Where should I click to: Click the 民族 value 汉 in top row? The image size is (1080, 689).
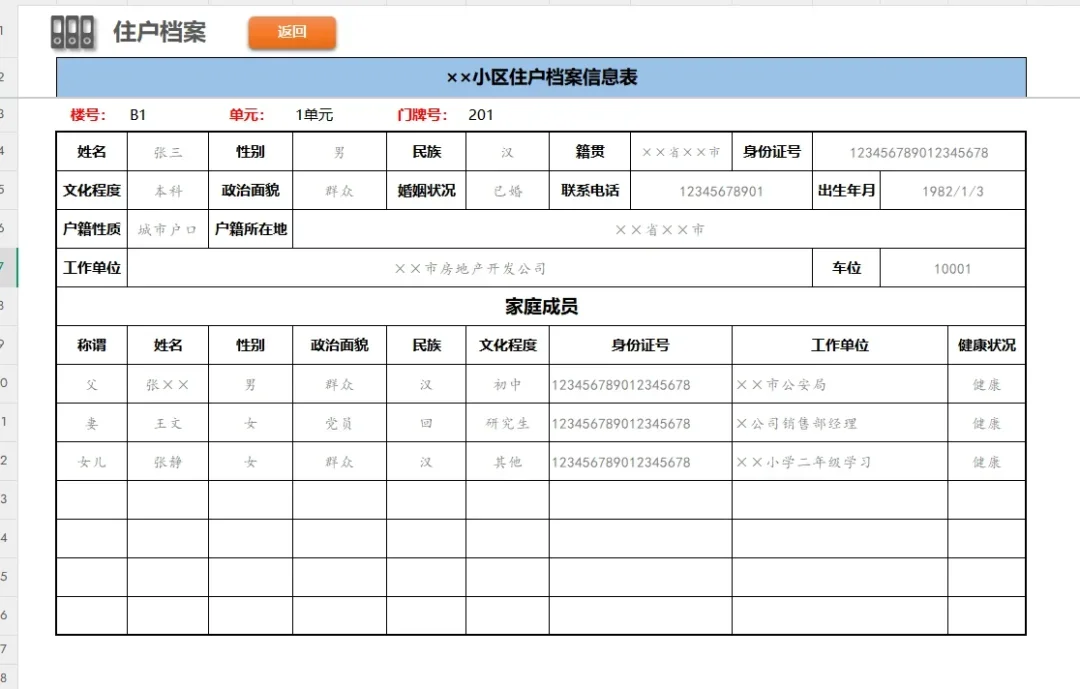pyautogui.click(x=508, y=152)
